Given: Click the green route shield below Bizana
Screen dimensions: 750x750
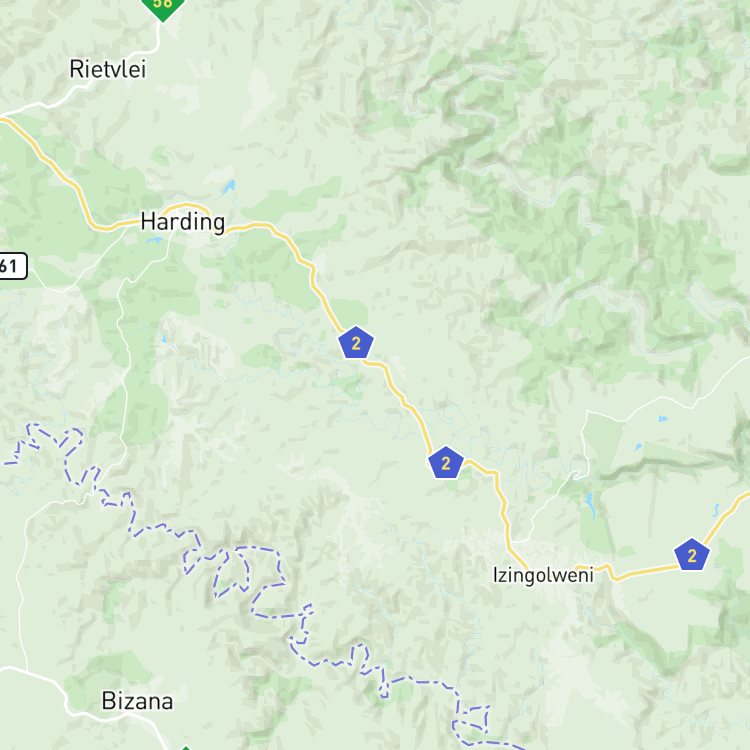Looking at the screenshot, I should point(186,748).
